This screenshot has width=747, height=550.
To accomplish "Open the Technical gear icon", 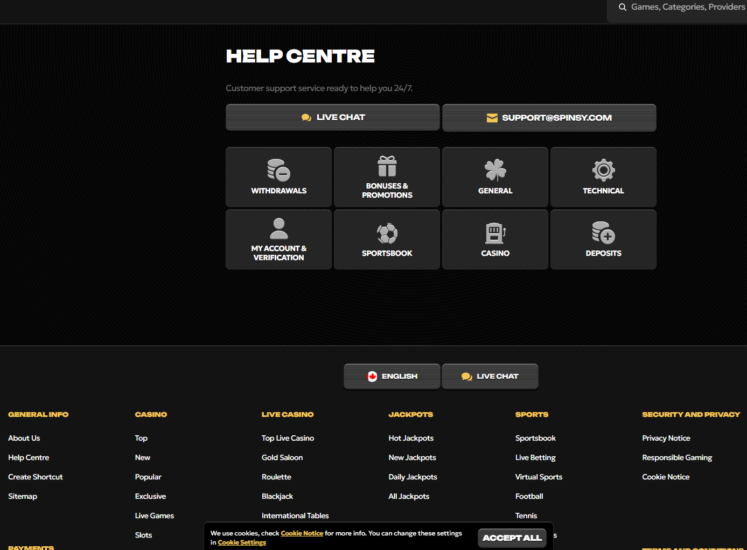I will click(x=603, y=169).
